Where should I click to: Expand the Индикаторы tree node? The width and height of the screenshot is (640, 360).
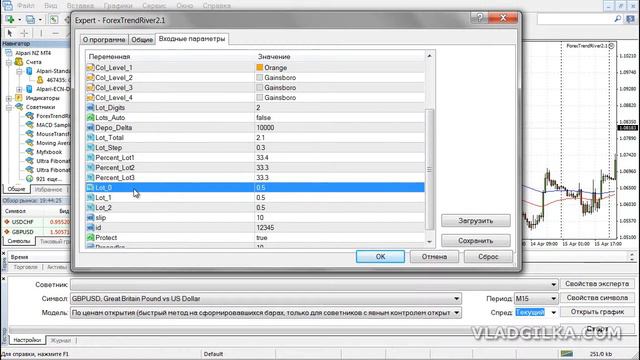click(x=9, y=98)
